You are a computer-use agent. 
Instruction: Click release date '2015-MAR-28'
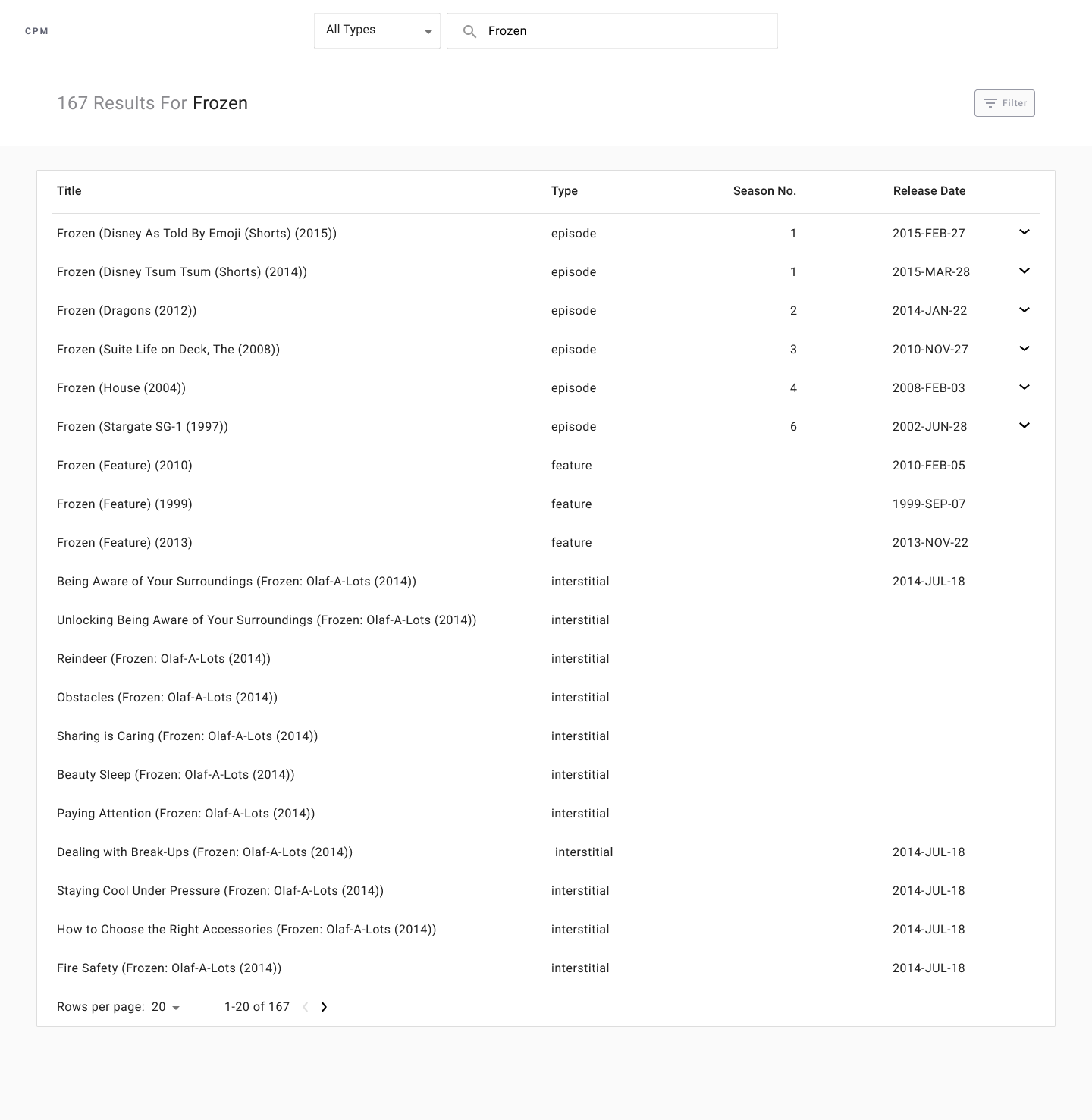pyautogui.click(x=931, y=272)
